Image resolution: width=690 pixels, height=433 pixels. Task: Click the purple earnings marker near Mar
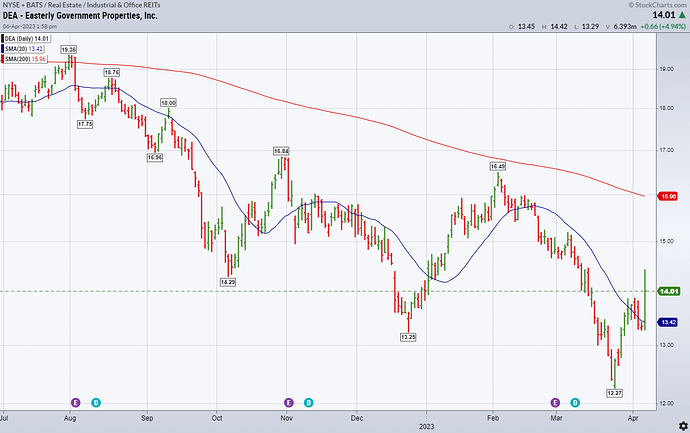point(555,402)
